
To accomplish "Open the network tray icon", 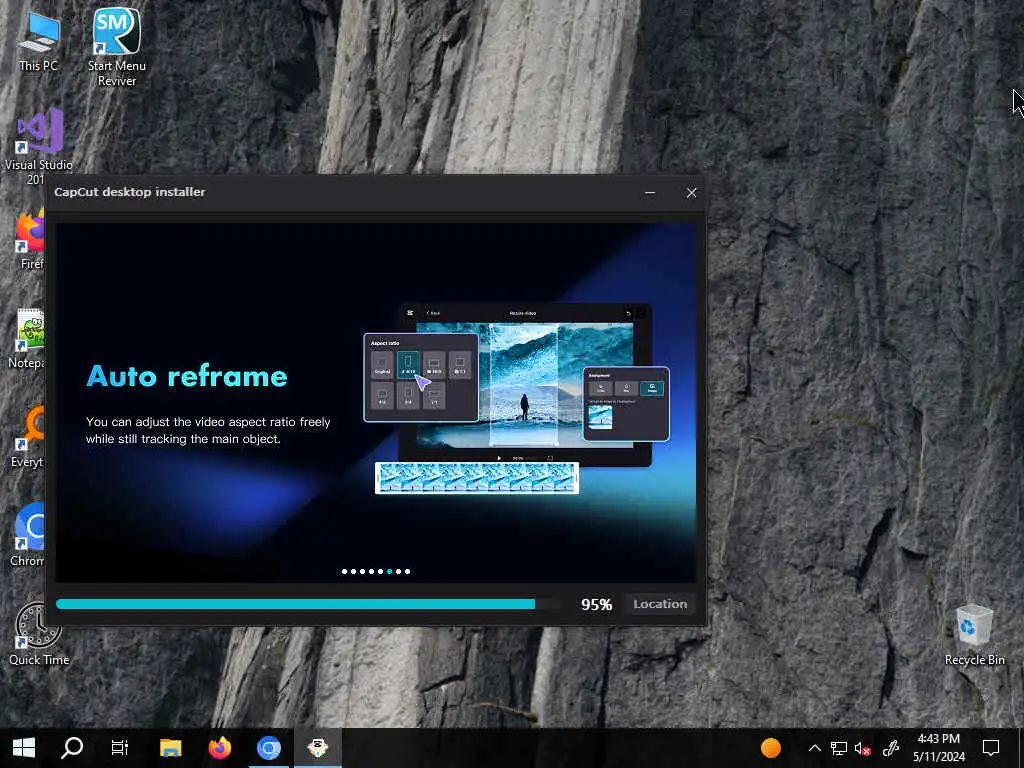I will pos(839,748).
